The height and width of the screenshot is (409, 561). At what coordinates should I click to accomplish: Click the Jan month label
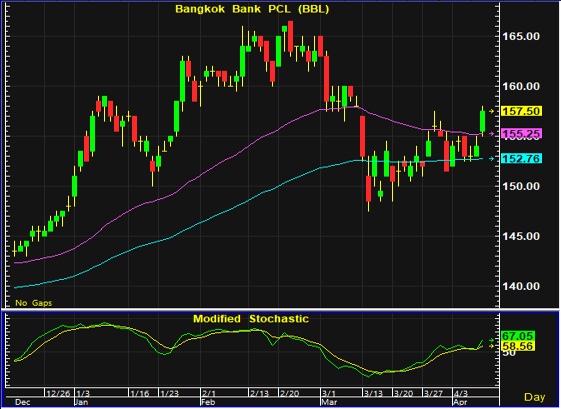(81, 402)
